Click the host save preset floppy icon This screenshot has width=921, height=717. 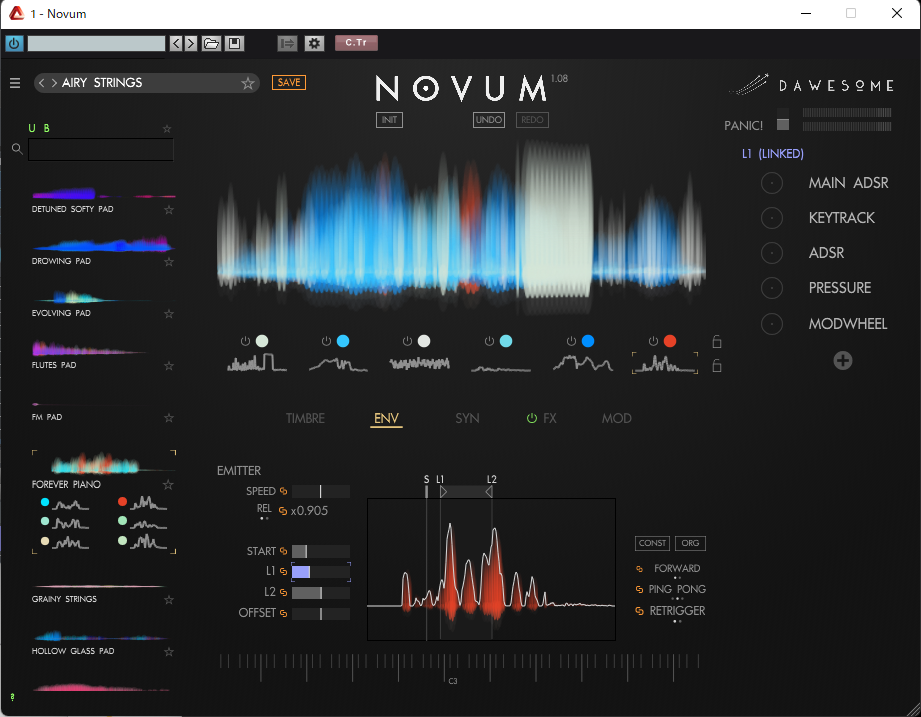pyautogui.click(x=234, y=43)
